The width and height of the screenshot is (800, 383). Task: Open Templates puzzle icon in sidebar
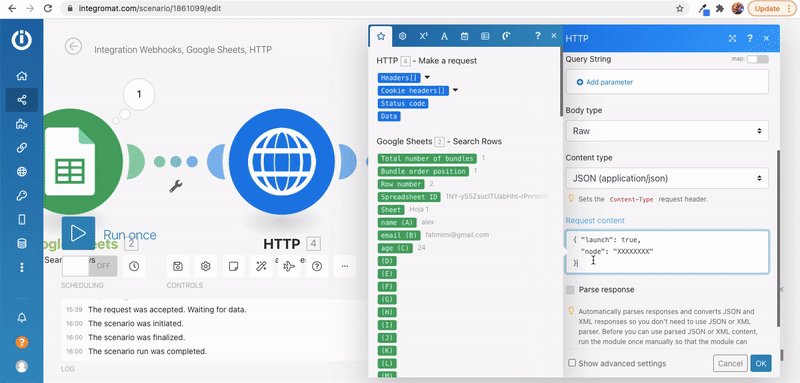click(x=21, y=124)
